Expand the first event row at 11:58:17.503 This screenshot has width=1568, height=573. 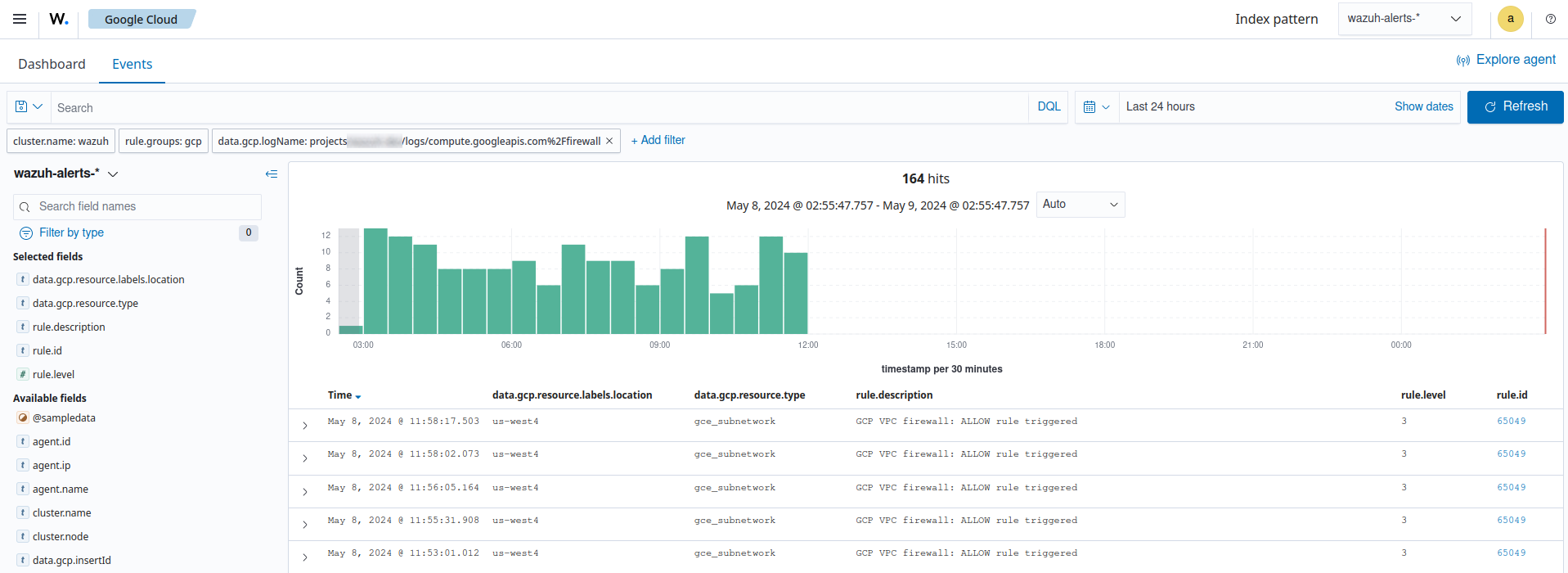pyautogui.click(x=304, y=426)
